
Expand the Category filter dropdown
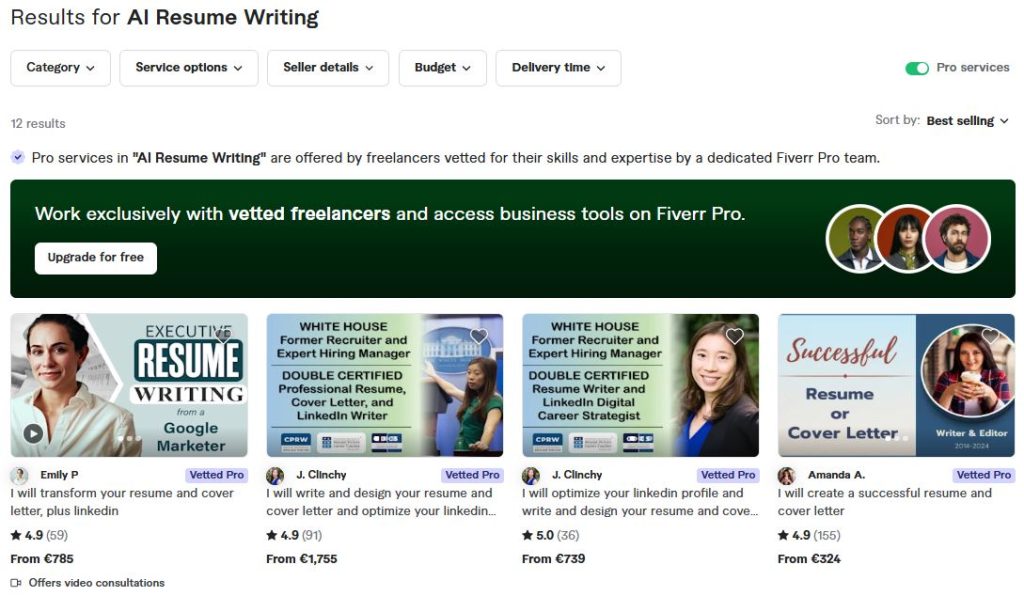[61, 68]
